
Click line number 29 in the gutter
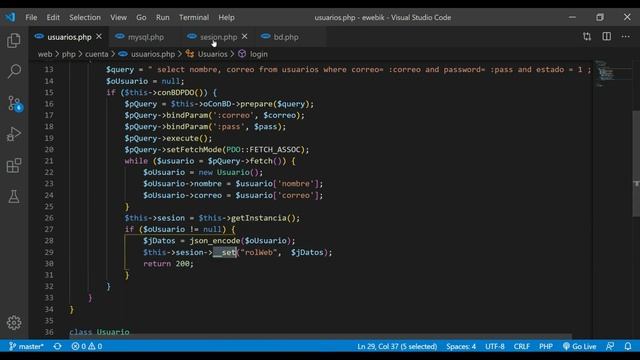pos(49,252)
